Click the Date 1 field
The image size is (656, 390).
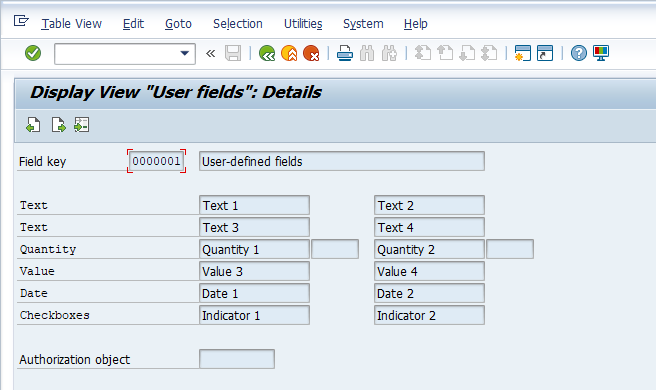click(254, 293)
